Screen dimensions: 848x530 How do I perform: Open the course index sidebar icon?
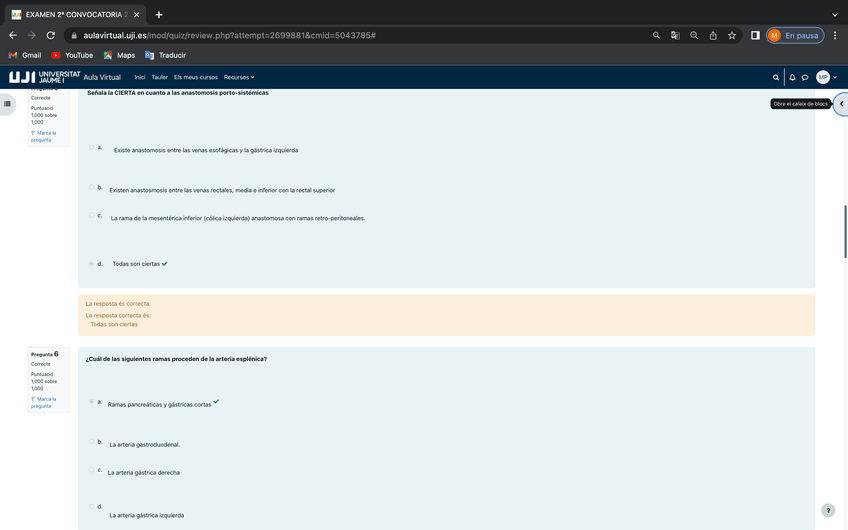8,103
